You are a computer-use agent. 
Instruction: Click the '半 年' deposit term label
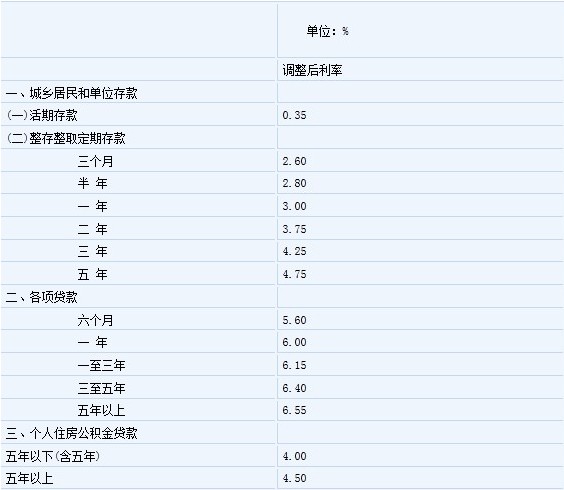(x=92, y=183)
